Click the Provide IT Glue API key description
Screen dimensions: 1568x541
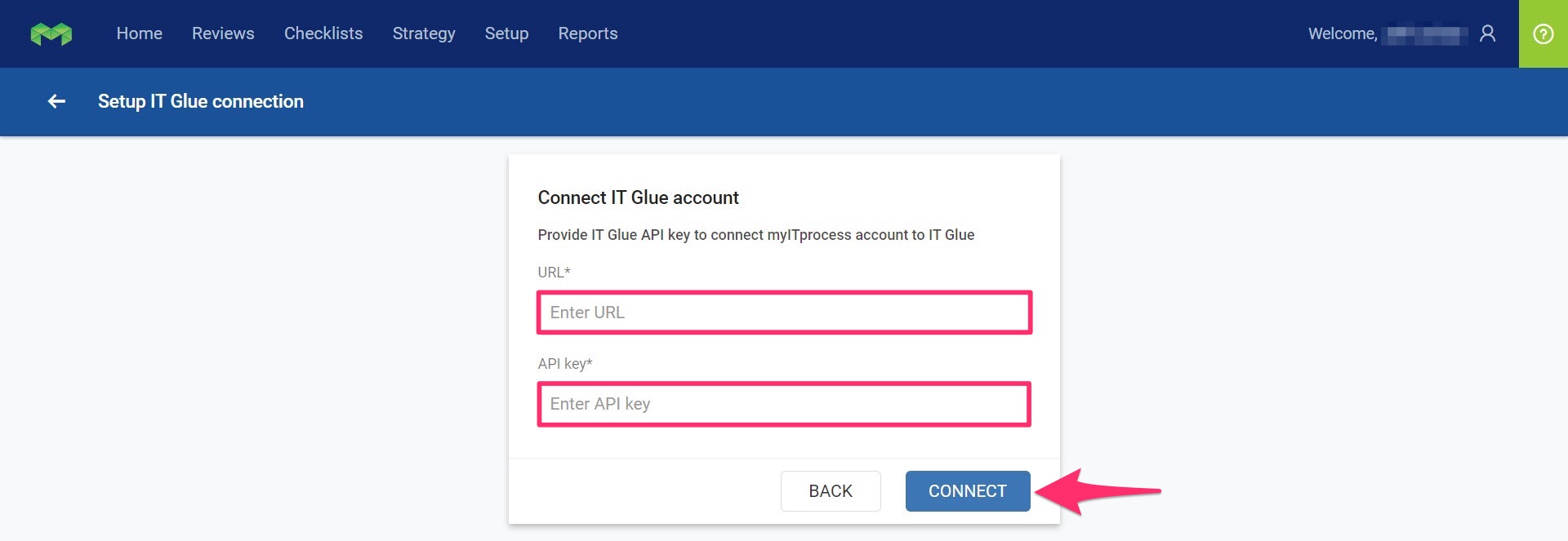tap(755, 235)
